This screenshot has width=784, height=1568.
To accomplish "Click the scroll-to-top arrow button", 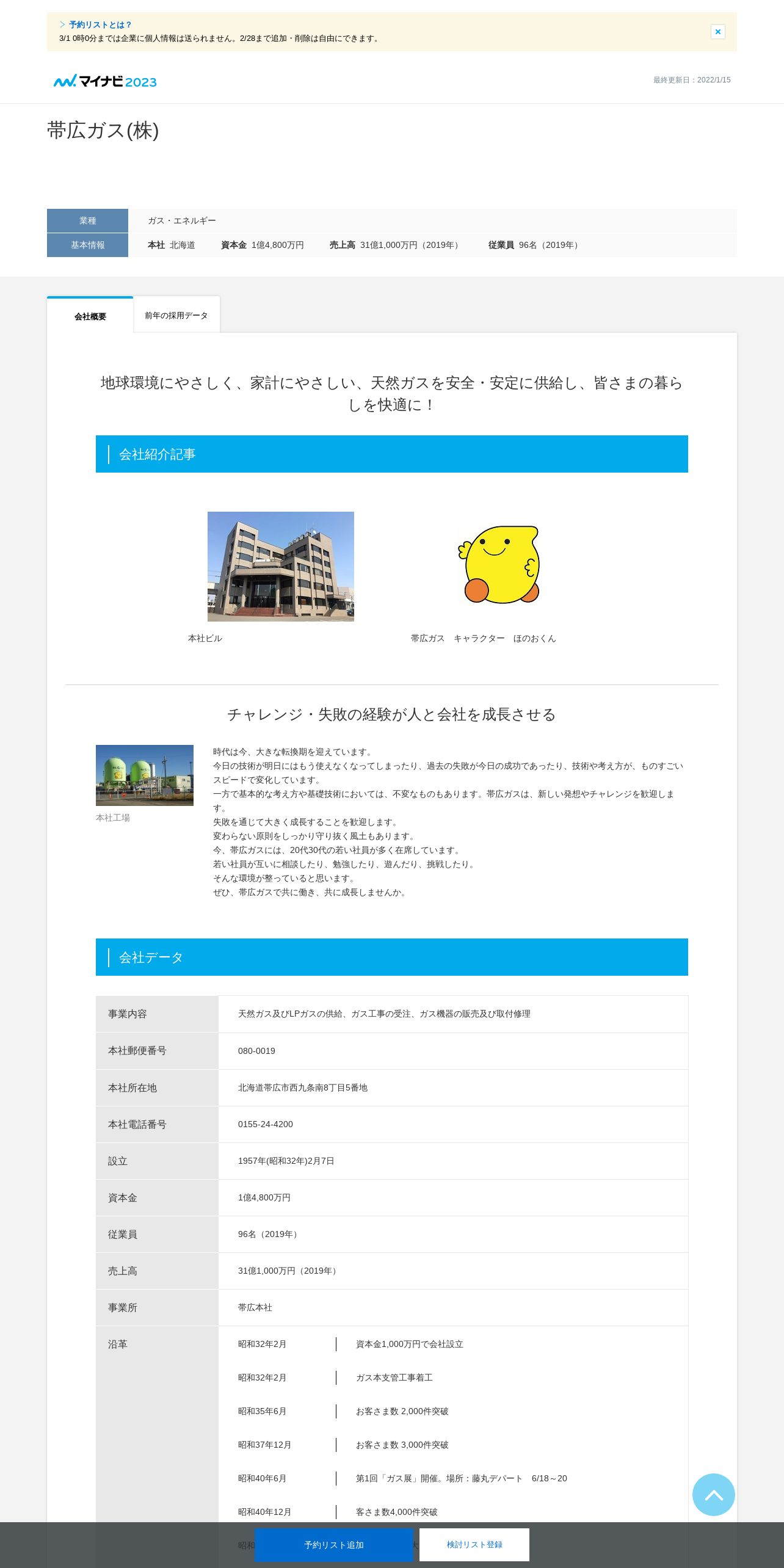I will 713,1495.
